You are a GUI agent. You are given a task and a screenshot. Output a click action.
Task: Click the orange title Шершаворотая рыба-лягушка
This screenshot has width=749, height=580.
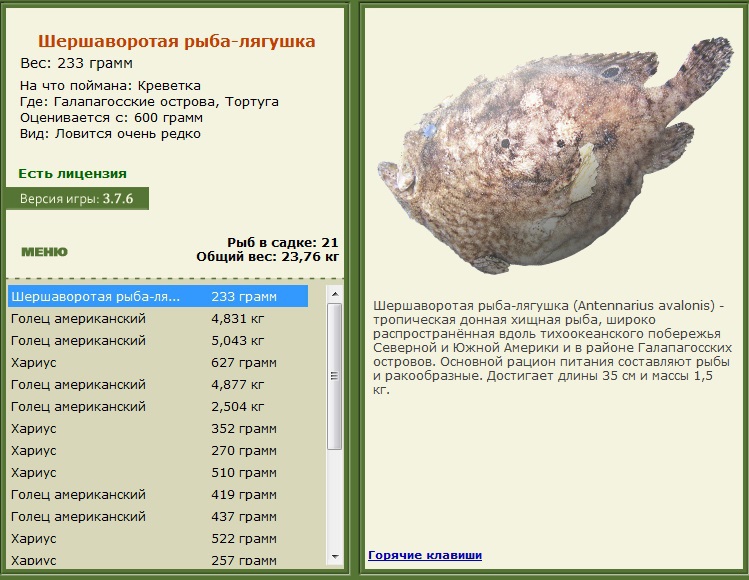click(177, 41)
